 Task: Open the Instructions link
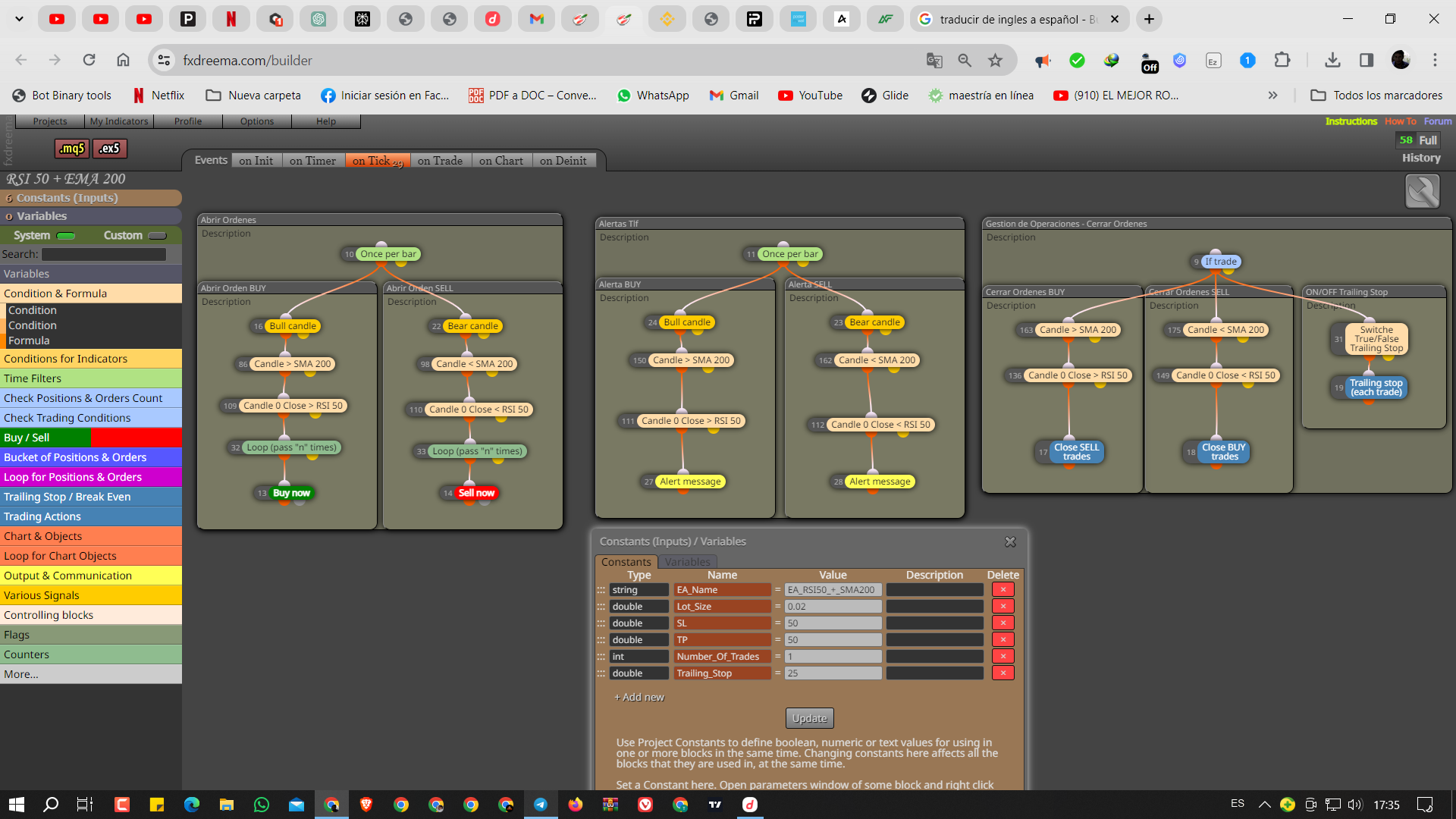1351,121
